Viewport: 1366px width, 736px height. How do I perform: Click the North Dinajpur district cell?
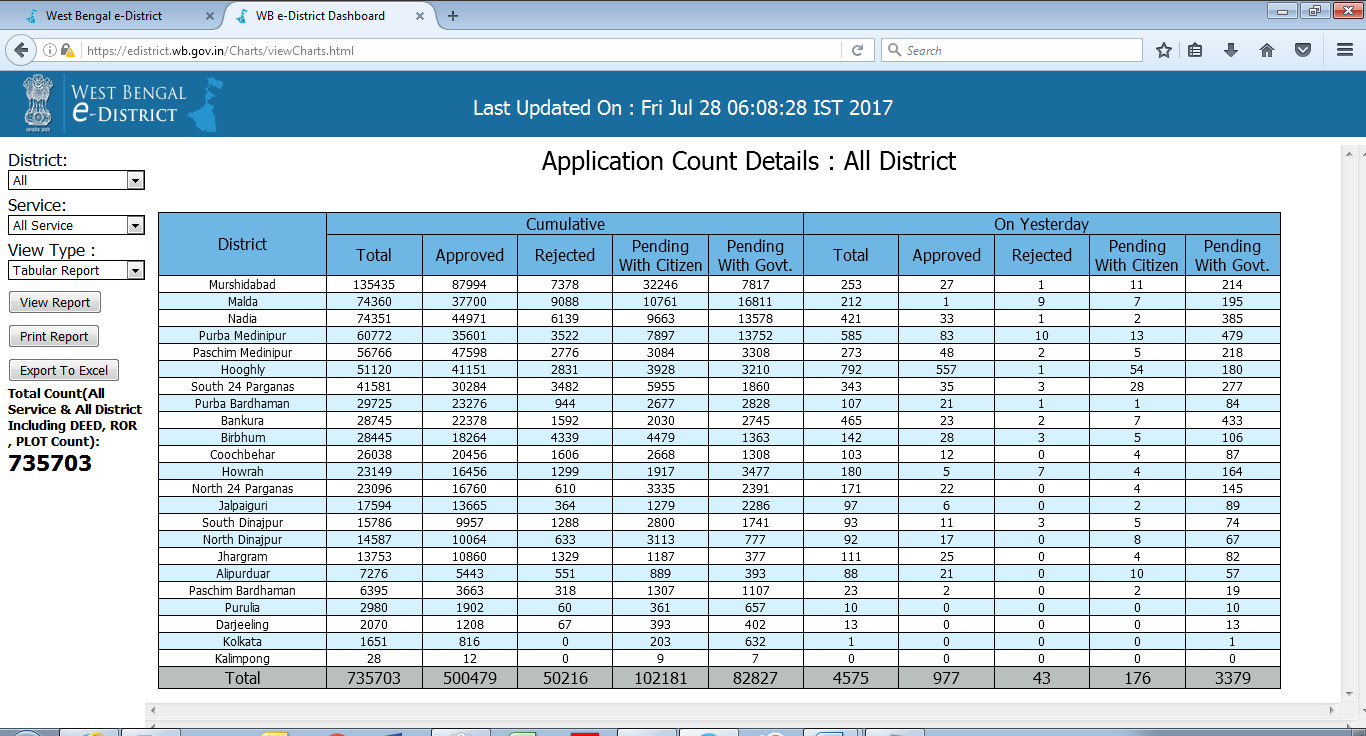[x=242, y=540]
